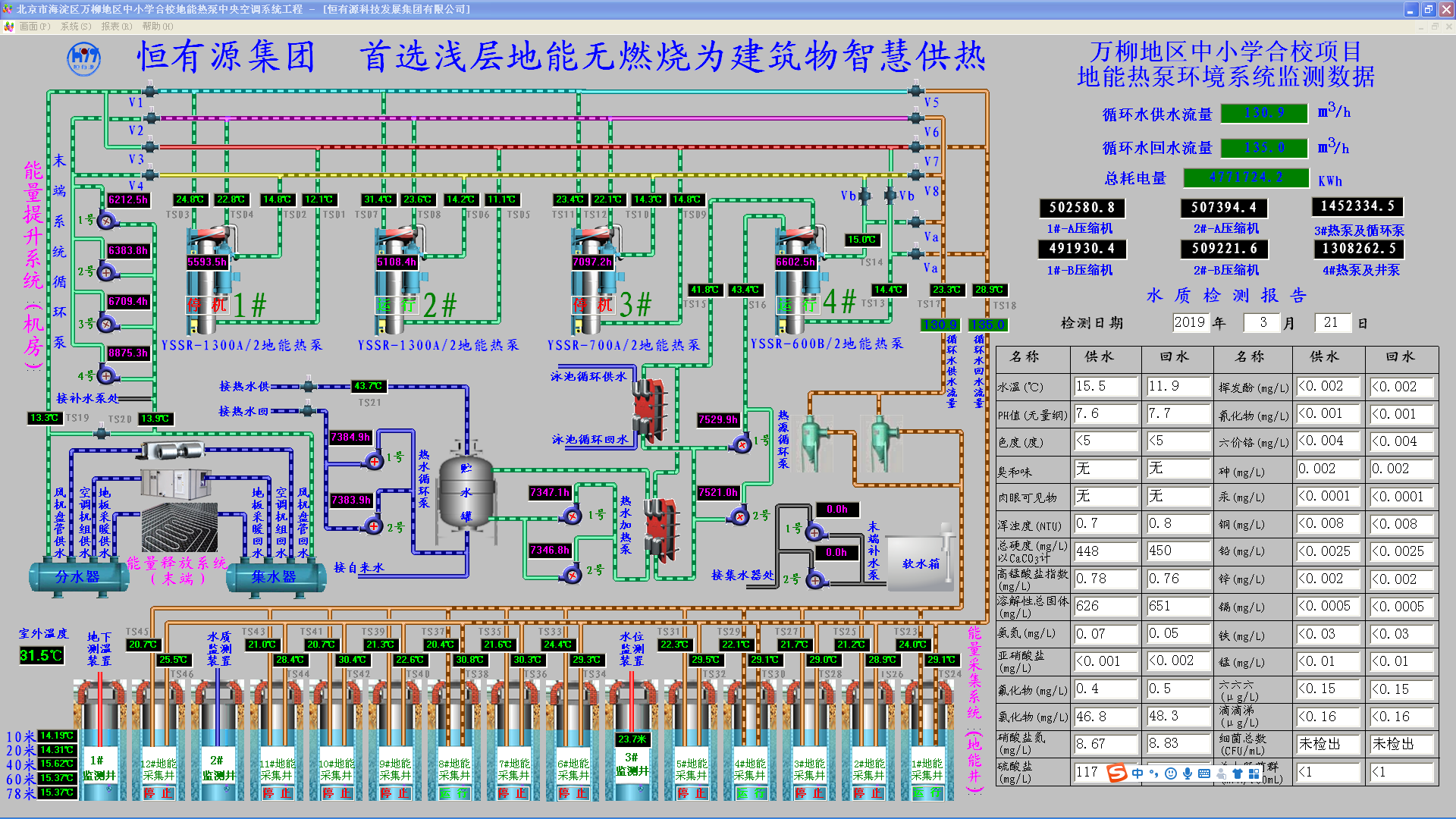Toggle the 1# heat pump 停机 status indicator
Image resolution: width=1456 pixels, height=819 pixels.
[207, 306]
